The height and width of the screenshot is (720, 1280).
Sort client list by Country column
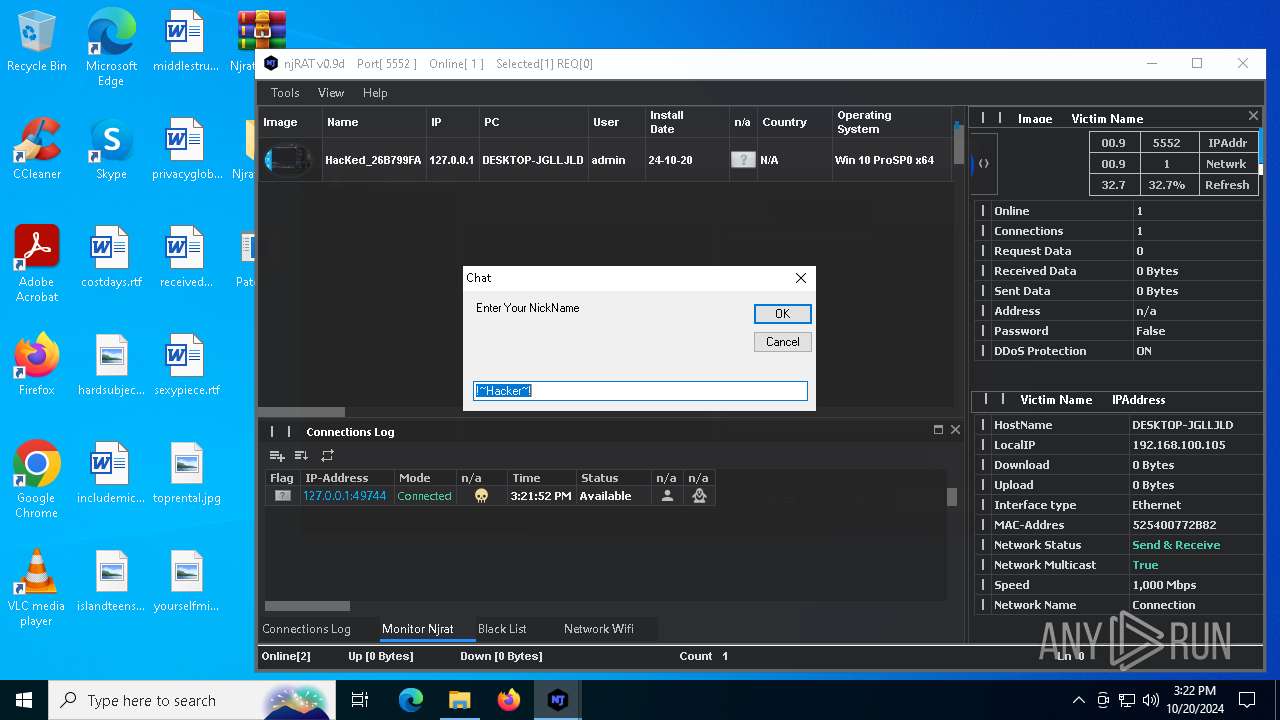pos(795,122)
